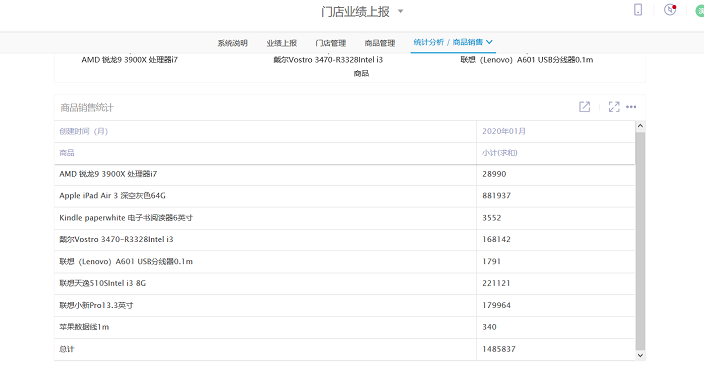This screenshot has width=704, height=390.
Task: Open the mobile device icon in header
Action: tap(638, 10)
